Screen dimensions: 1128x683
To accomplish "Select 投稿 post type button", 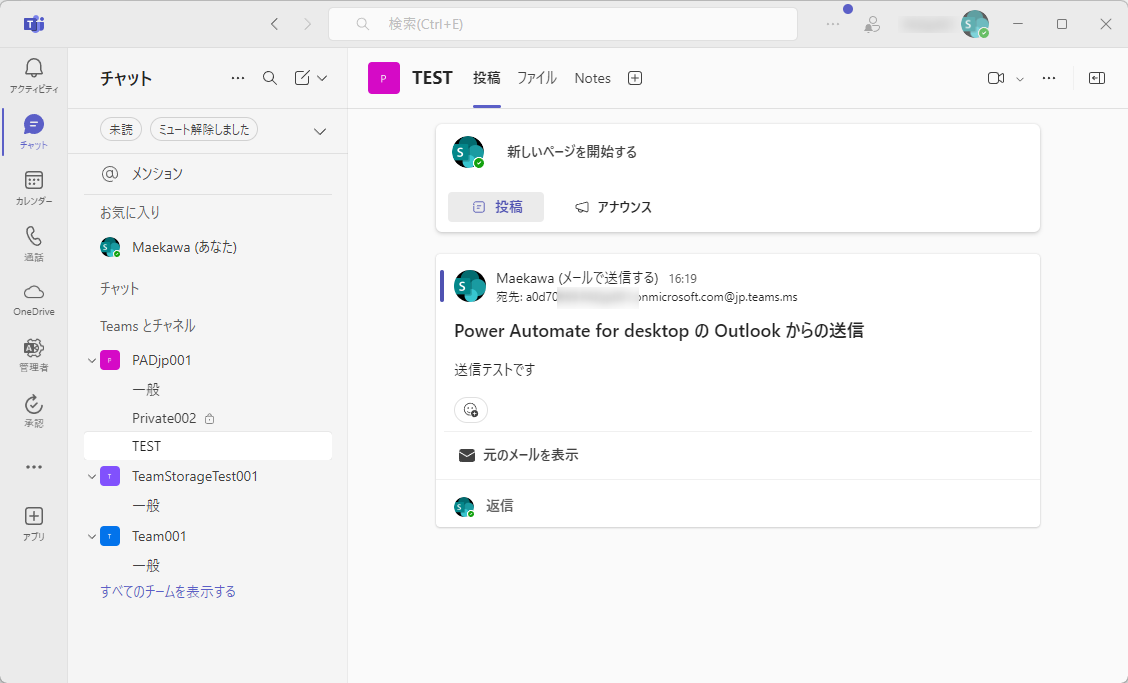I will coord(496,207).
